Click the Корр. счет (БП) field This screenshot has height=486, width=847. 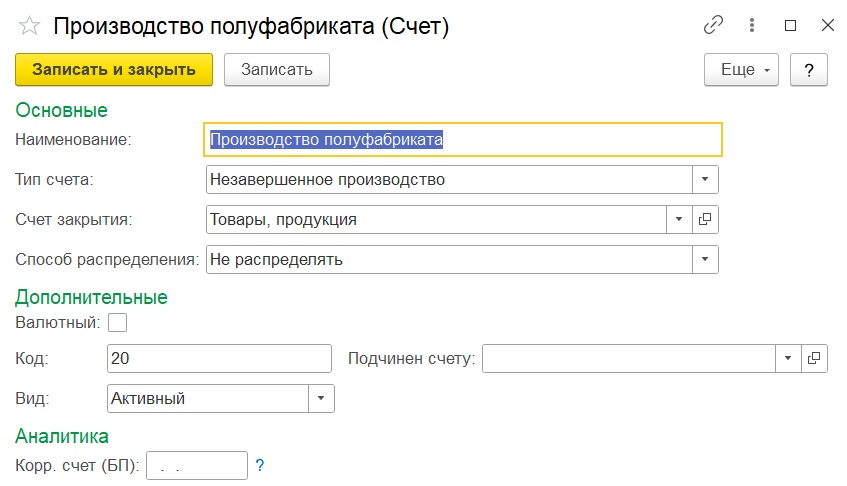pyautogui.click(x=197, y=465)
